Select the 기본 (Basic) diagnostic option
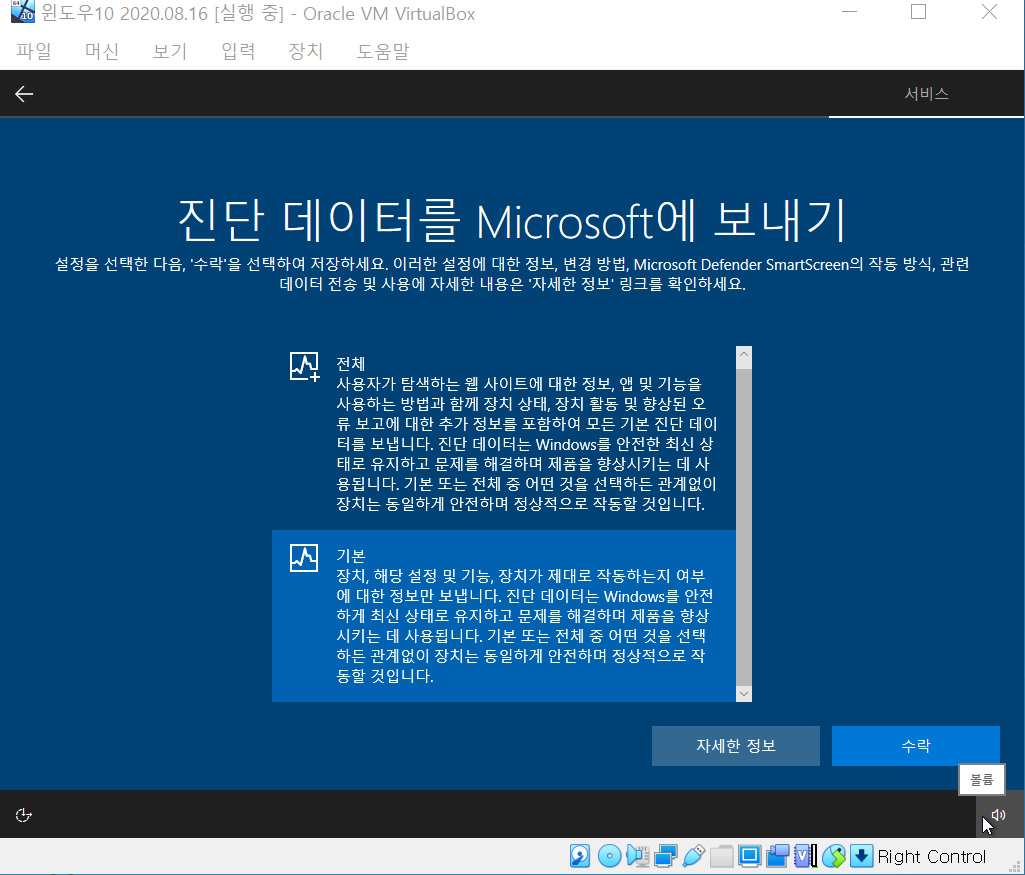The width and height of the screenshot is (1025, 875). (x=504, y=616)
